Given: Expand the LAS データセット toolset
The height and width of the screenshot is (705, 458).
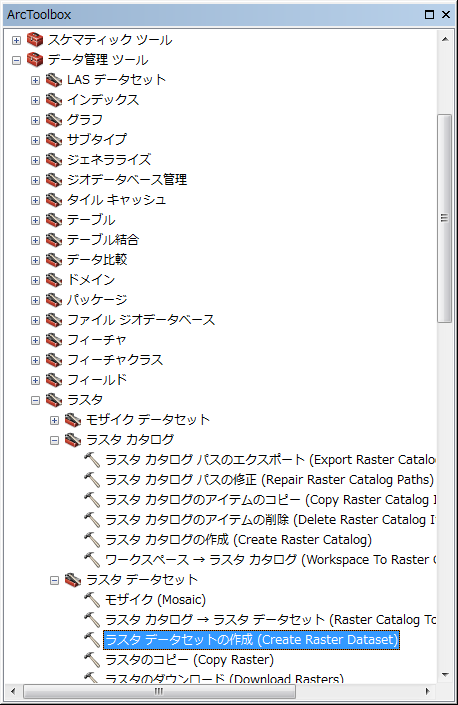Looking at the screenshot, I should coord(35,80).
